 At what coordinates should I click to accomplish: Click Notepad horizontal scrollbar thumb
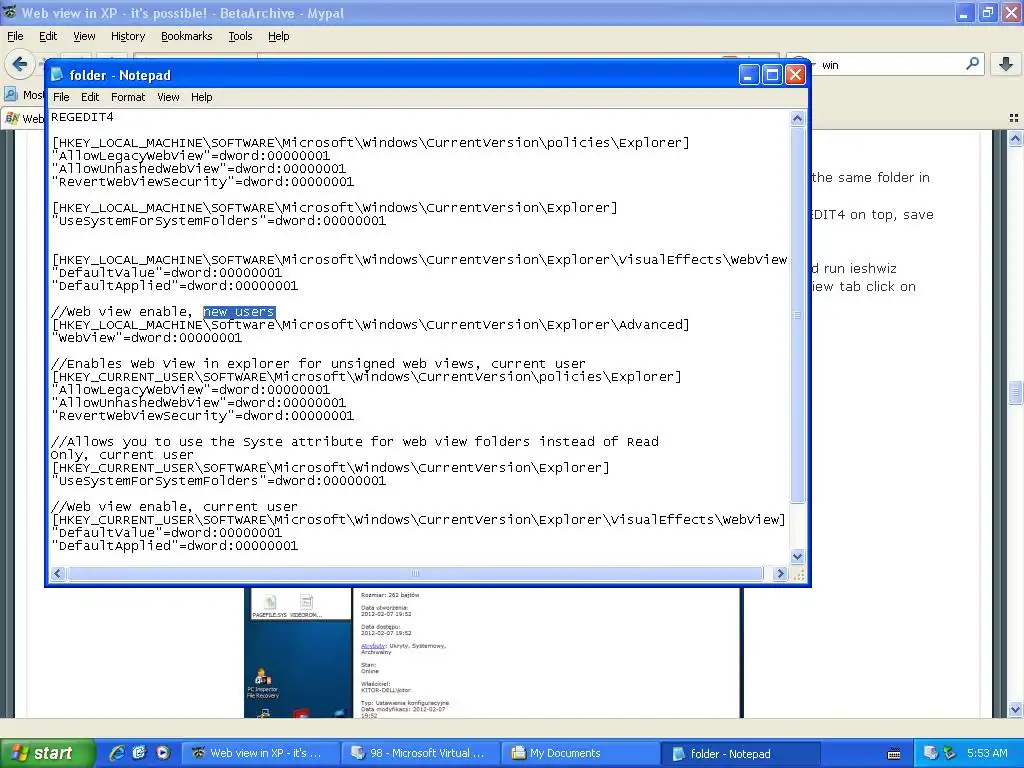(x=415, y=573)
